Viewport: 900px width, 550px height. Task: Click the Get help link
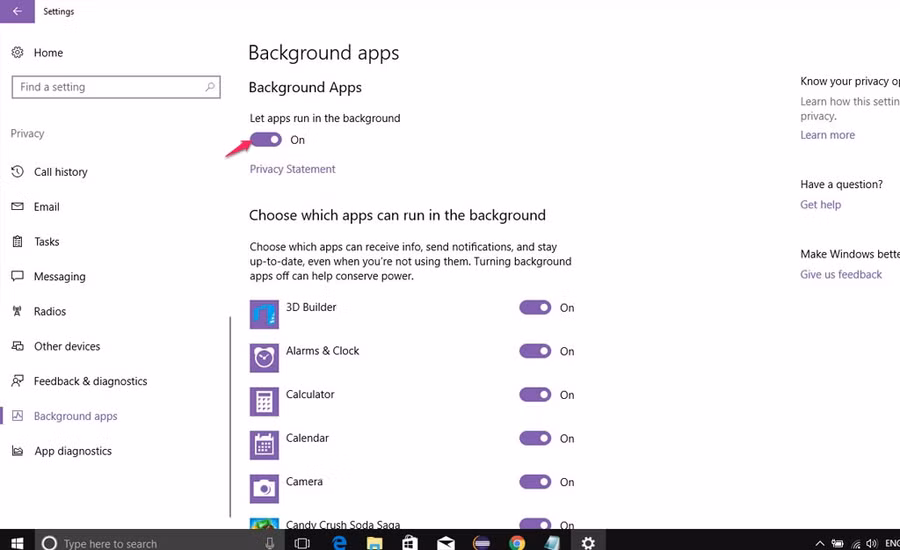click(x=820, y=205)
